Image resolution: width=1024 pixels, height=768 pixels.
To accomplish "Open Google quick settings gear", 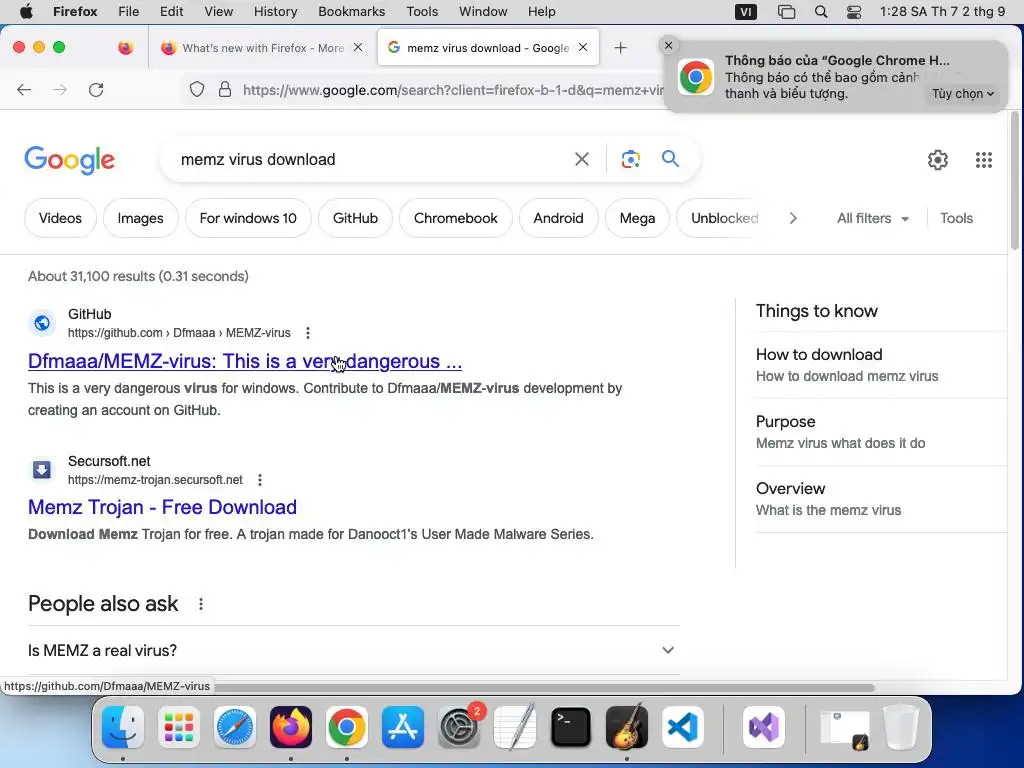I will point(938,159).
